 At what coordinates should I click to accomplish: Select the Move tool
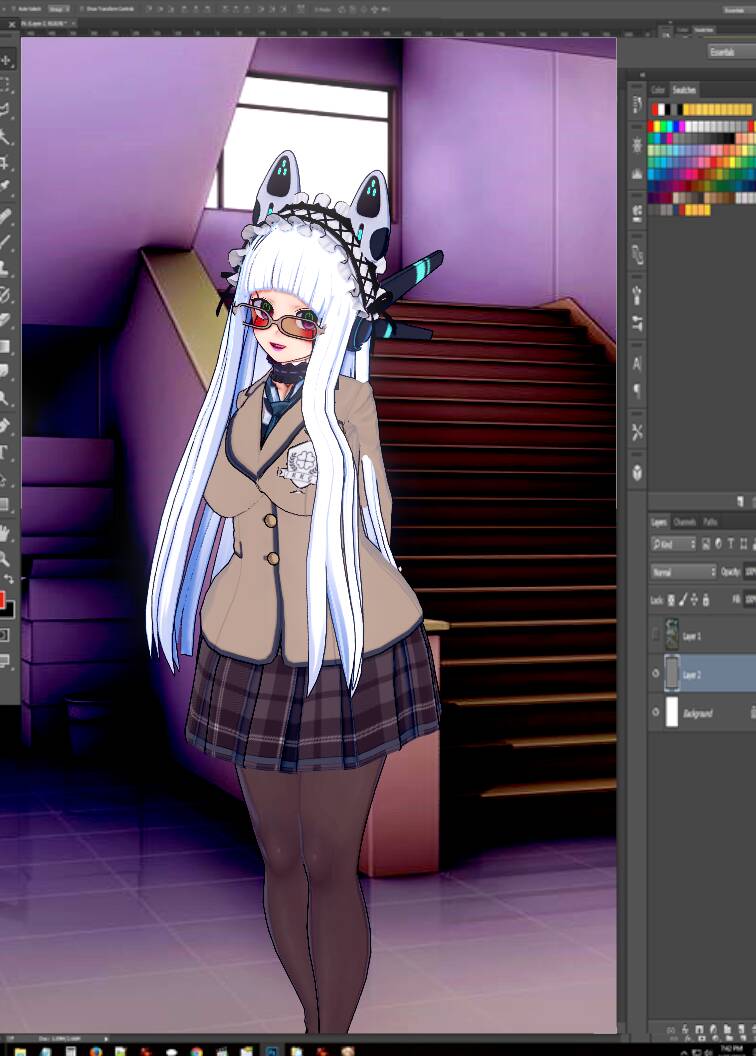click(x=6, y=61)
